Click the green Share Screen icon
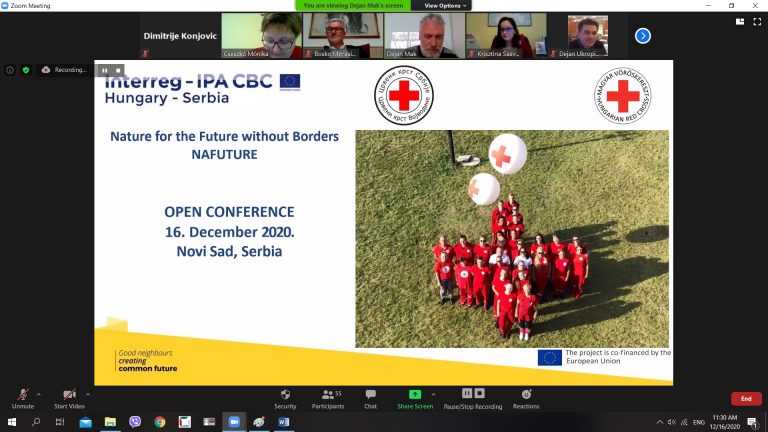 (x=415, y=395)
